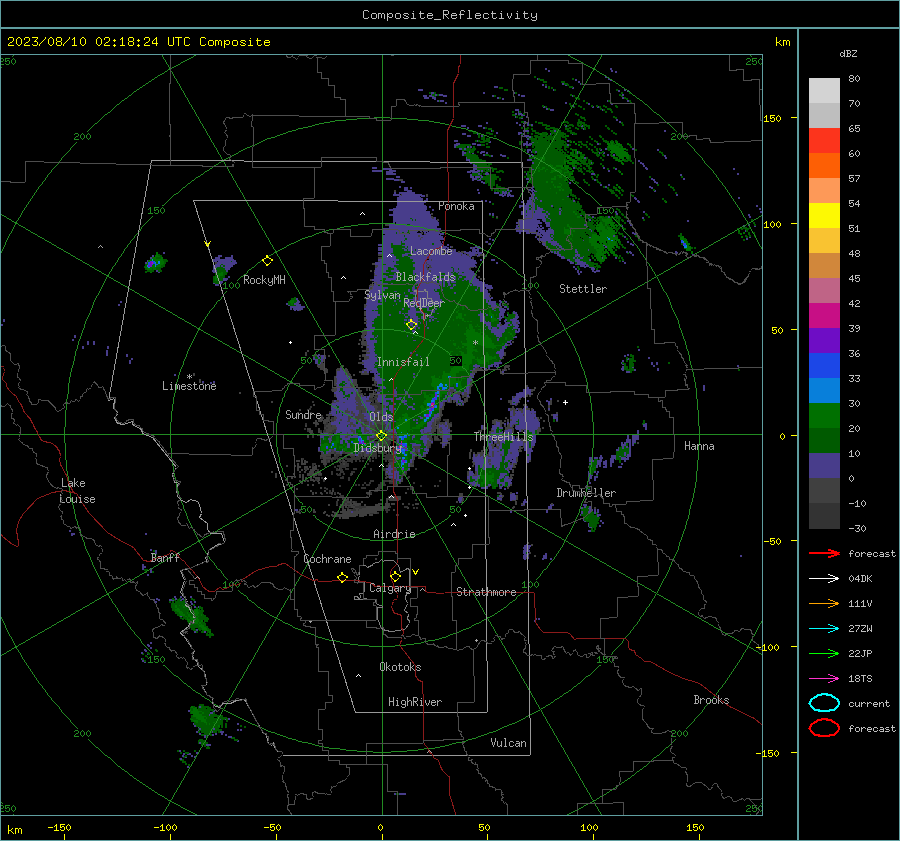Click the yellow diamond marker below RedDeer
The width and height of the screenshot is (900, 841).
pos(411,325)
